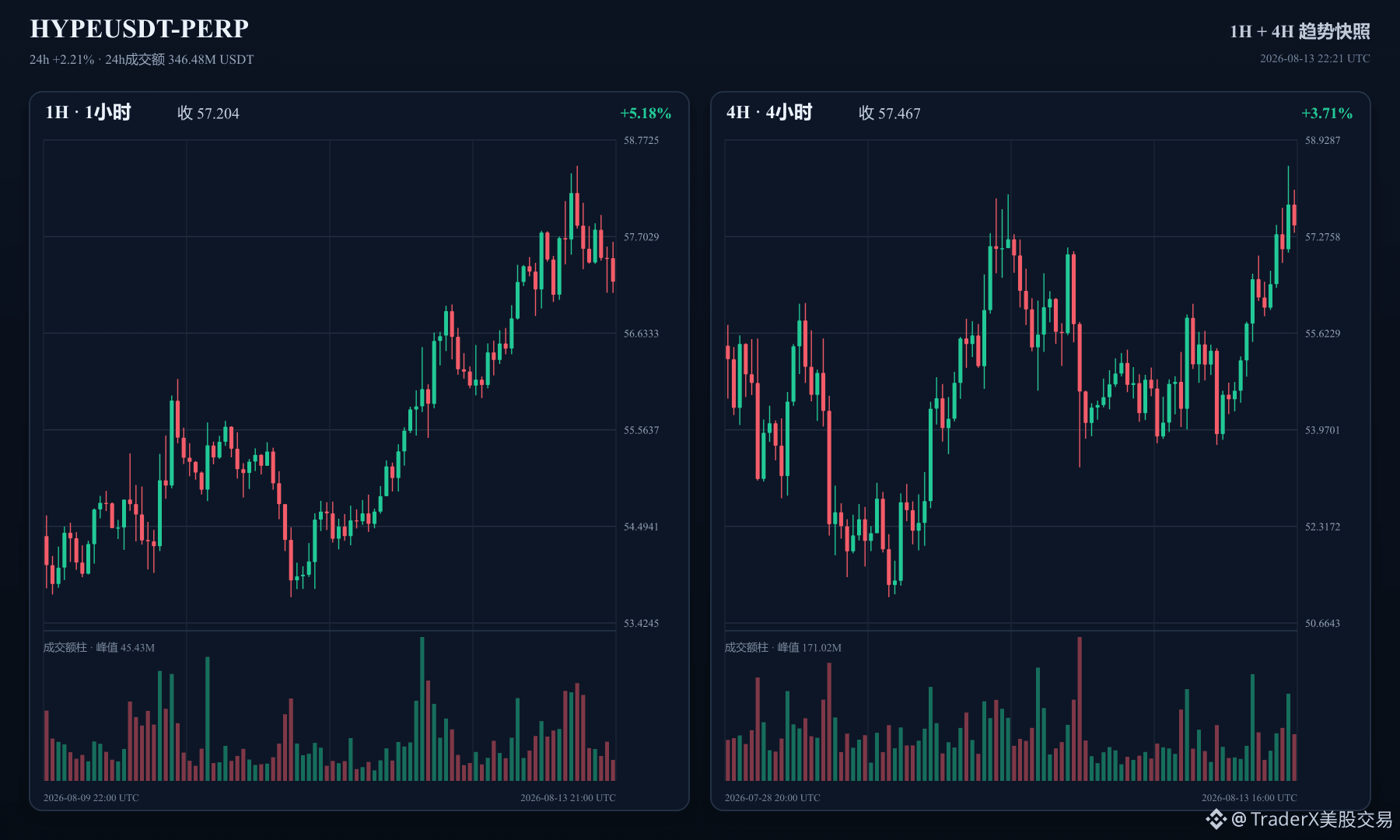Select the 24h +2.21% volume 346.48M USDT subtitle

pos(142,59)
